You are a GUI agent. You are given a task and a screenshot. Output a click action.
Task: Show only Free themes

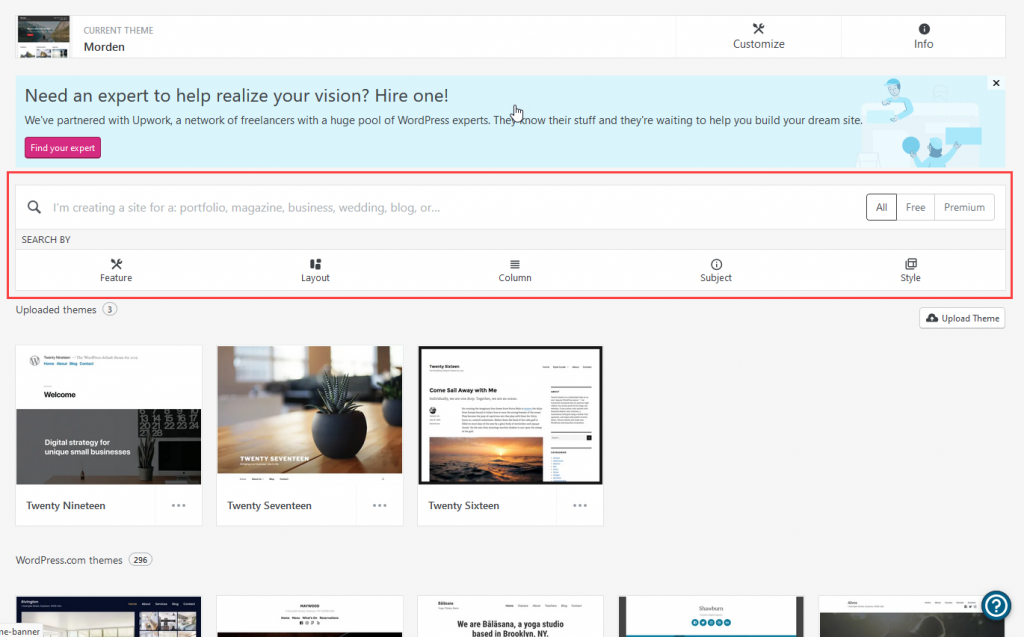point(915,207)
